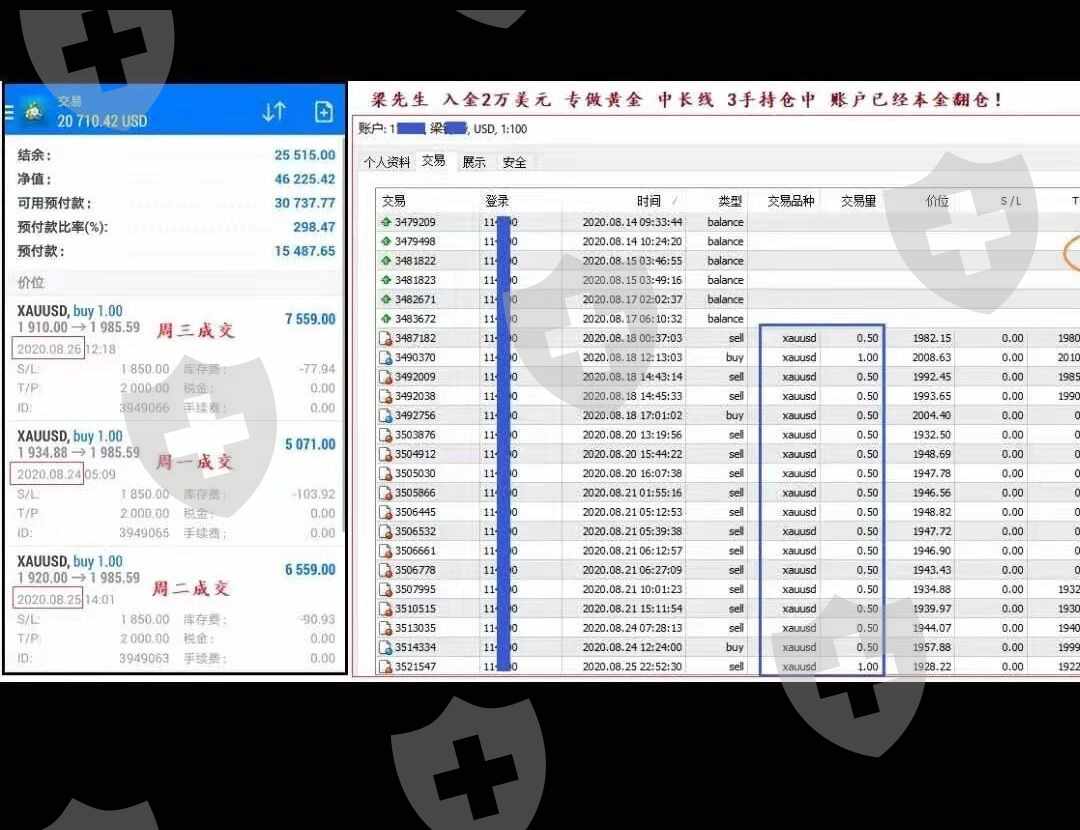
Task: Open the 安全 tab
Action: (x=515, y=163)
